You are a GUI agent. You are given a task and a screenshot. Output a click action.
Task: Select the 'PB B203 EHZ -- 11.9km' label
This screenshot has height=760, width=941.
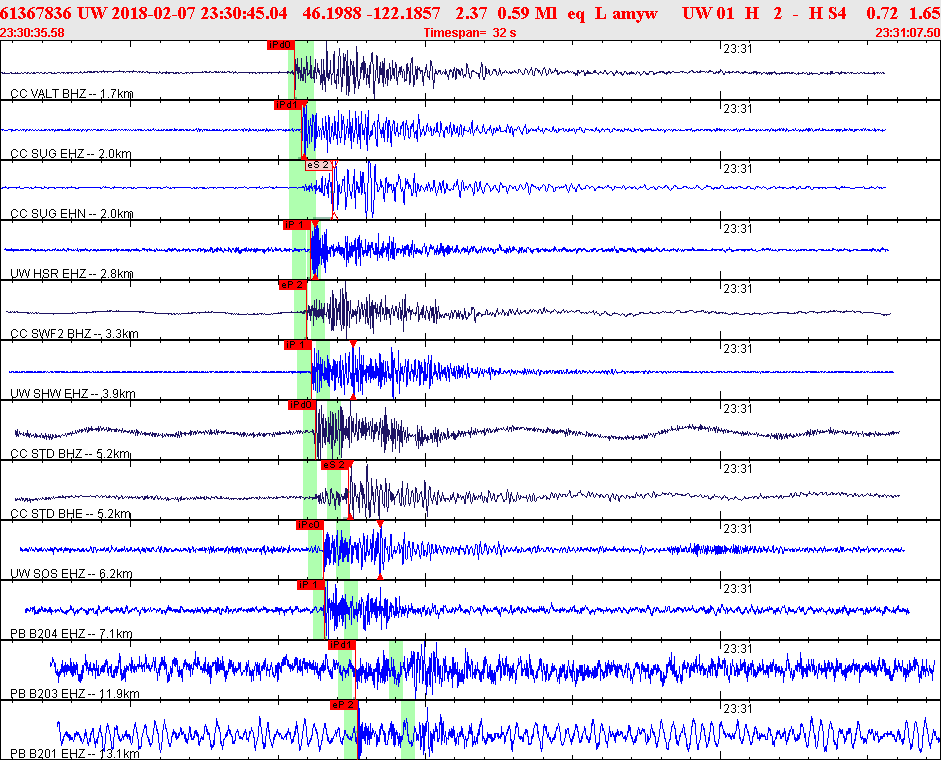75,694
